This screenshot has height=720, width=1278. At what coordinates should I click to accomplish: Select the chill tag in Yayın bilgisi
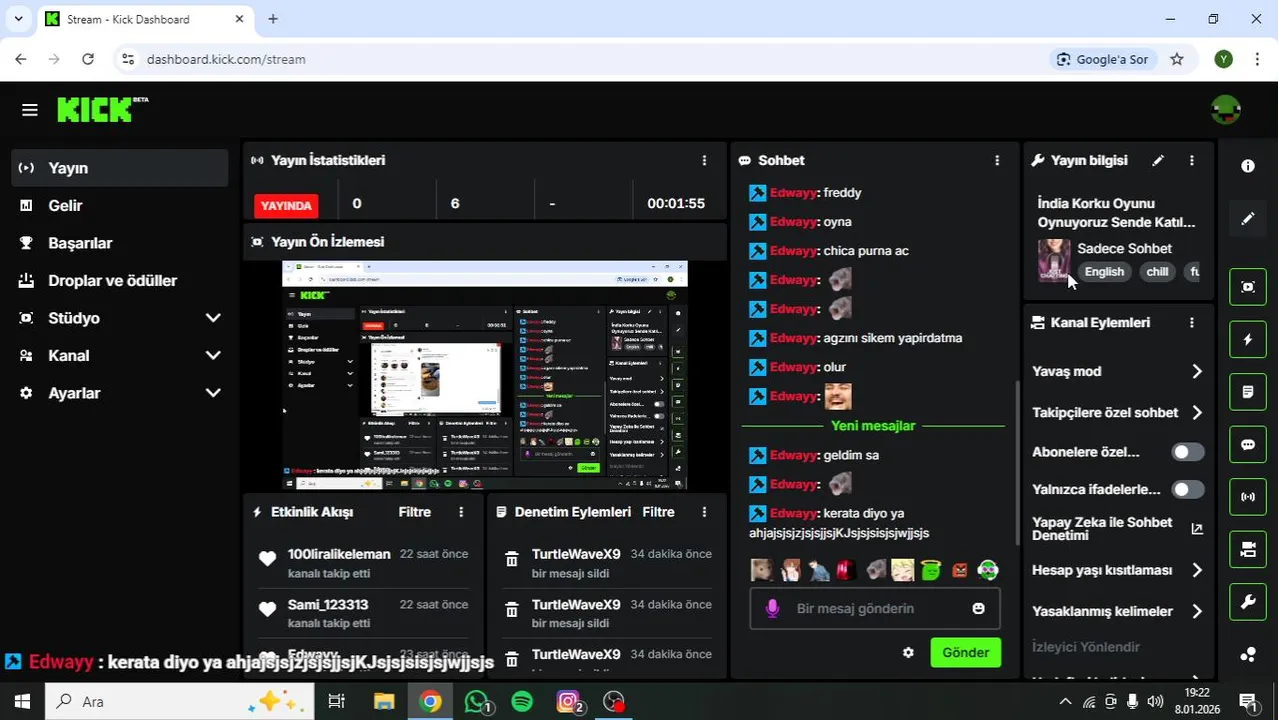1157,272
